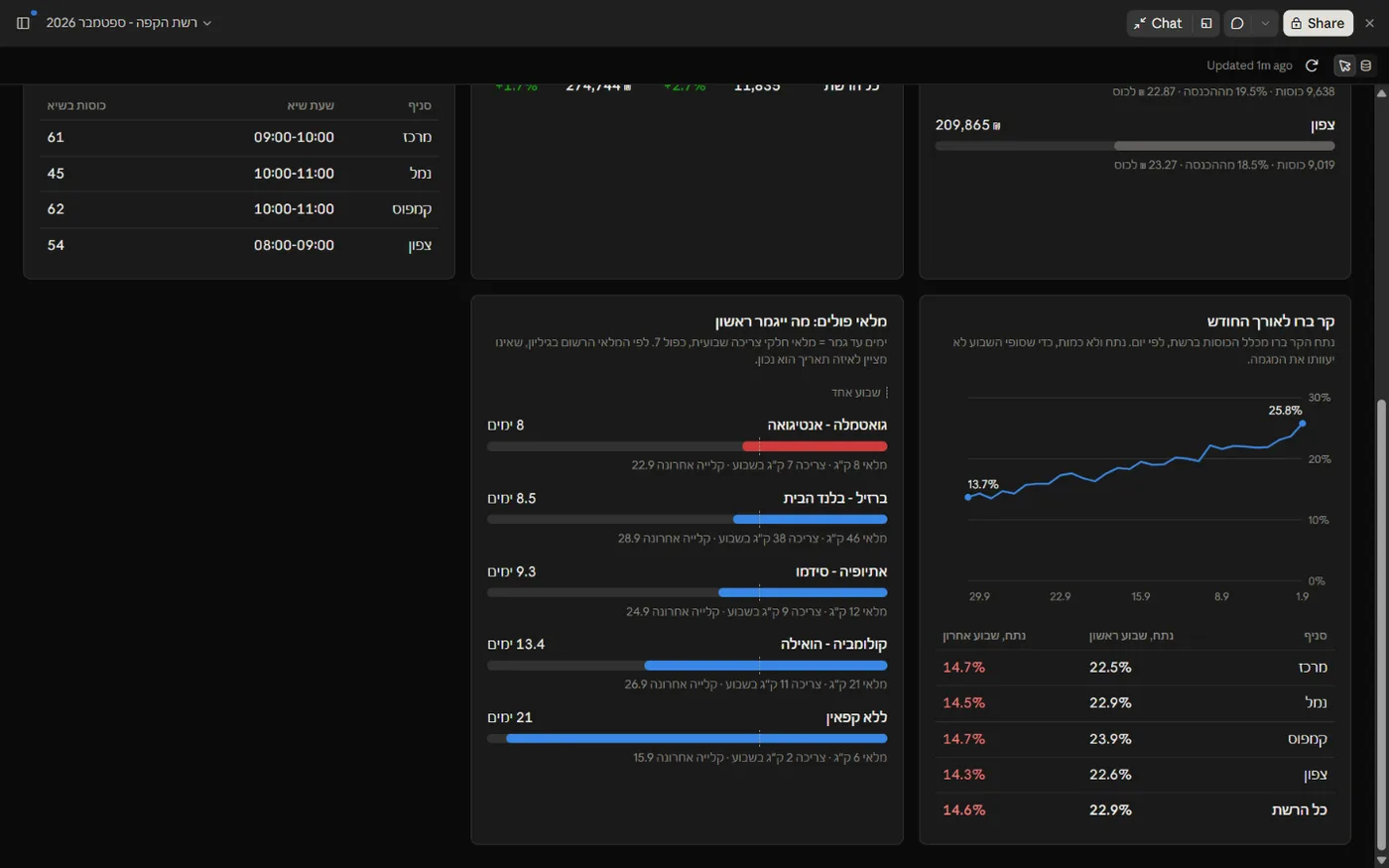Click the blue stock bar for 'ללא קפאין'
1389x868 pixels.
tap(696, 738)
